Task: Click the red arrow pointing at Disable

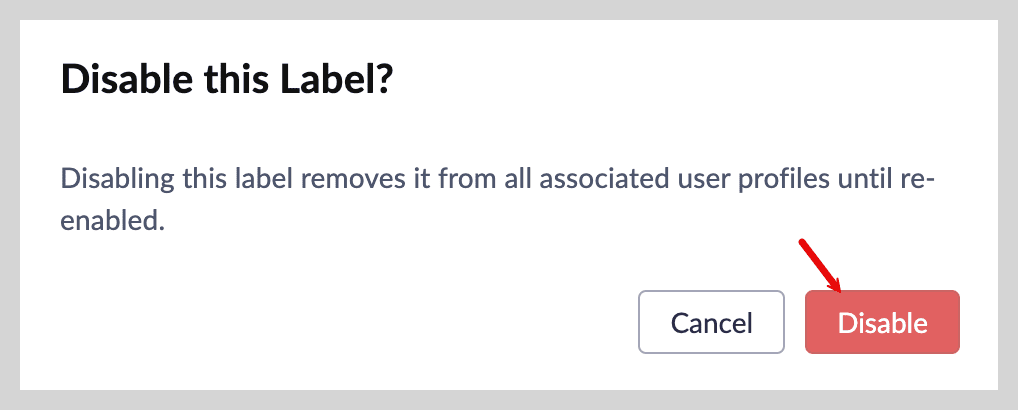Action: click(820, 264)
